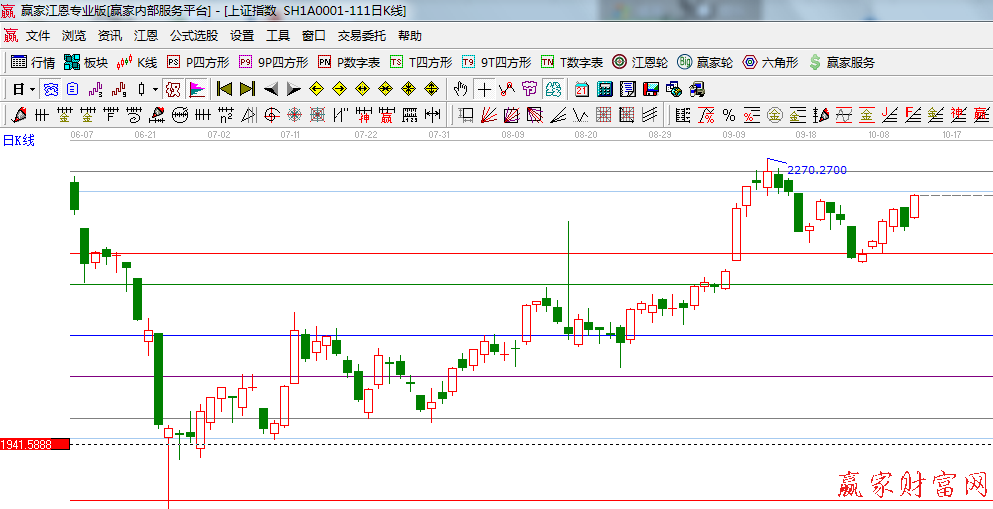Jump to the first bar with skip-to-start

click(224, 89)
